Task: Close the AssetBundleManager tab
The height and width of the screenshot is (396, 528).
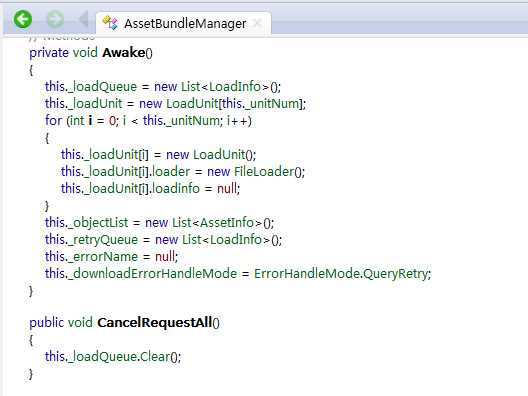Action: tap(257, 23)
